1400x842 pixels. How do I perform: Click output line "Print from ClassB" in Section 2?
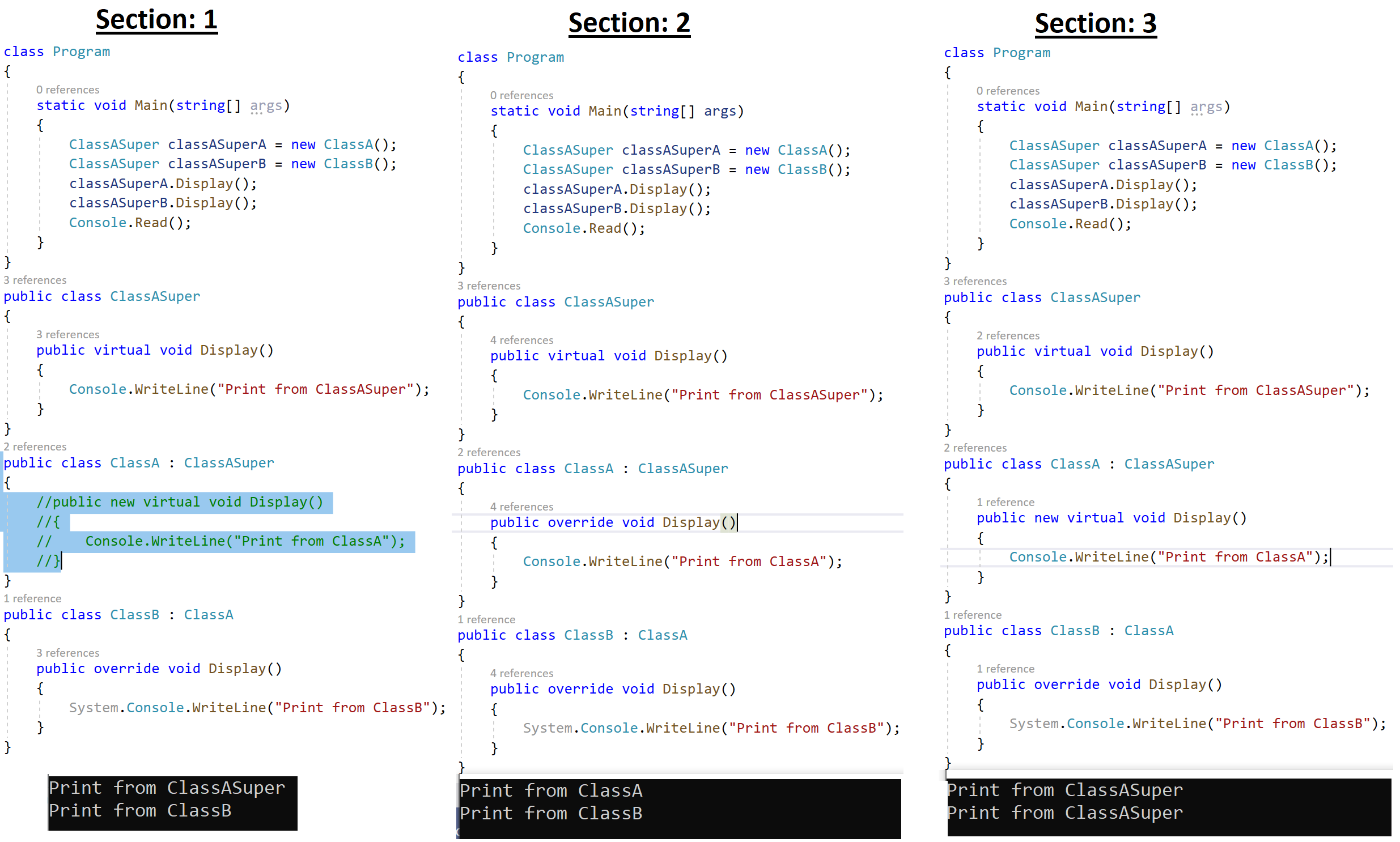click(551, 813)
